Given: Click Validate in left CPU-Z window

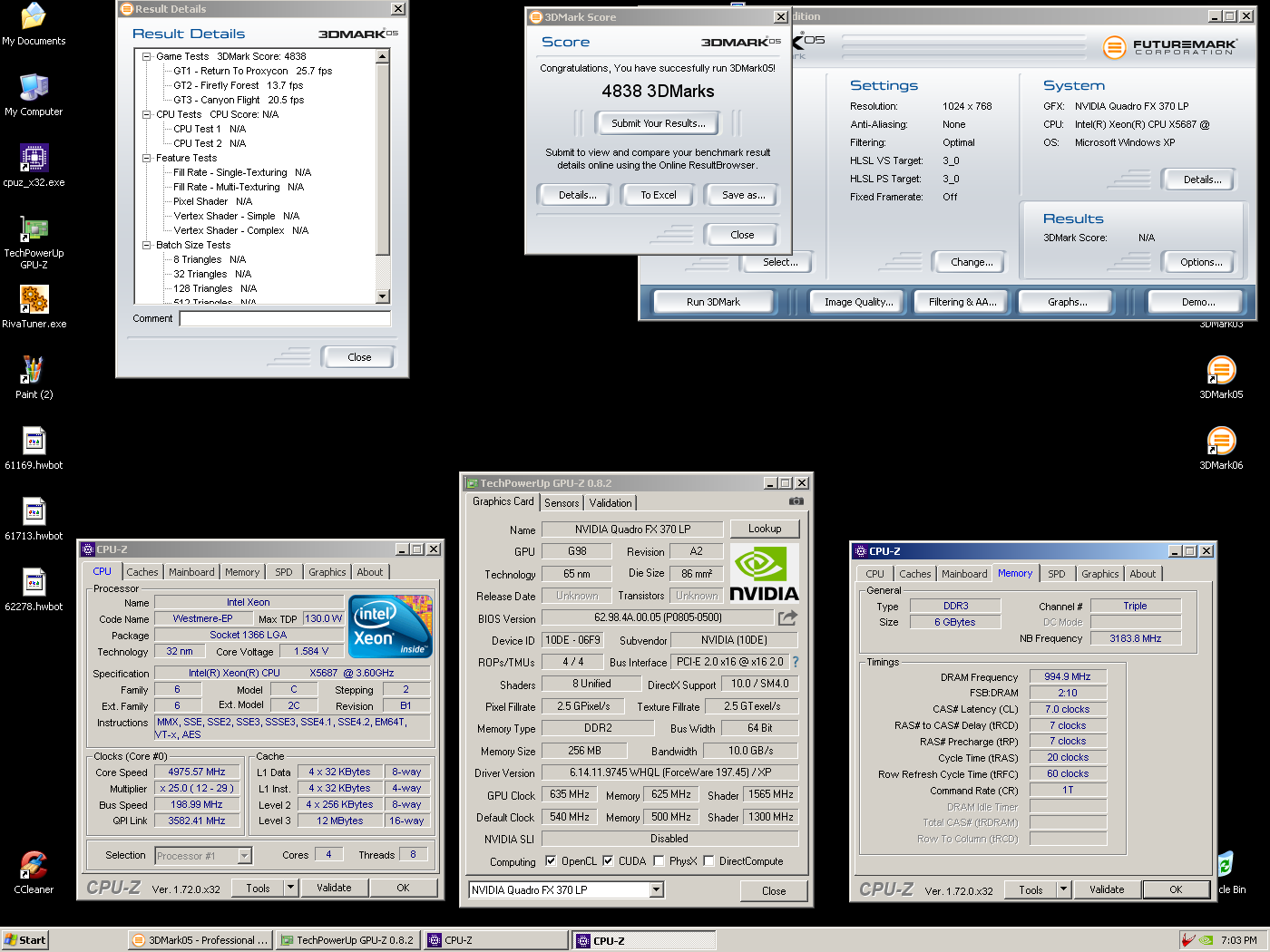Looking at the screenshot, I should tap(334, 888).
